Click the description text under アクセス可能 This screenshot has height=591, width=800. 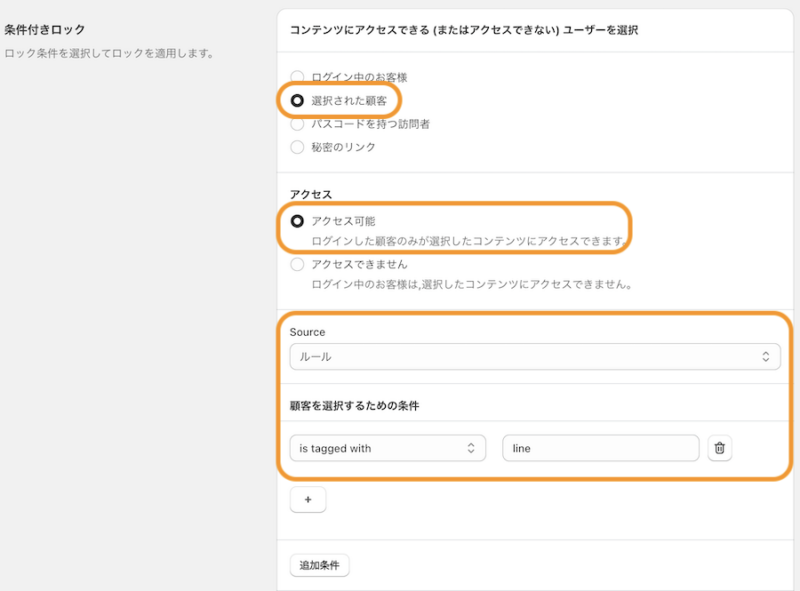point(469,241)
